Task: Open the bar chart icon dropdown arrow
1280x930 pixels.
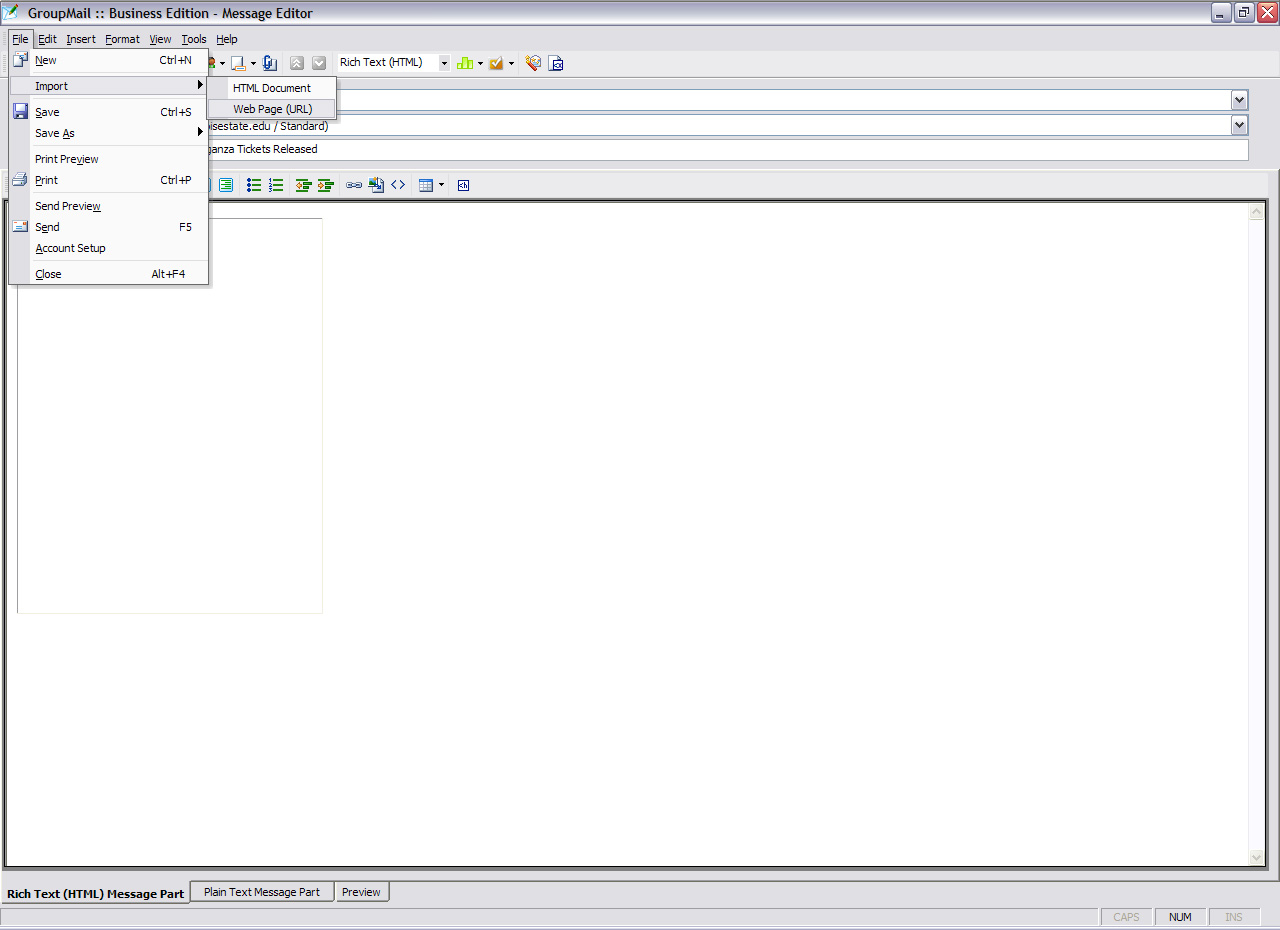Action: click(480, 63)
